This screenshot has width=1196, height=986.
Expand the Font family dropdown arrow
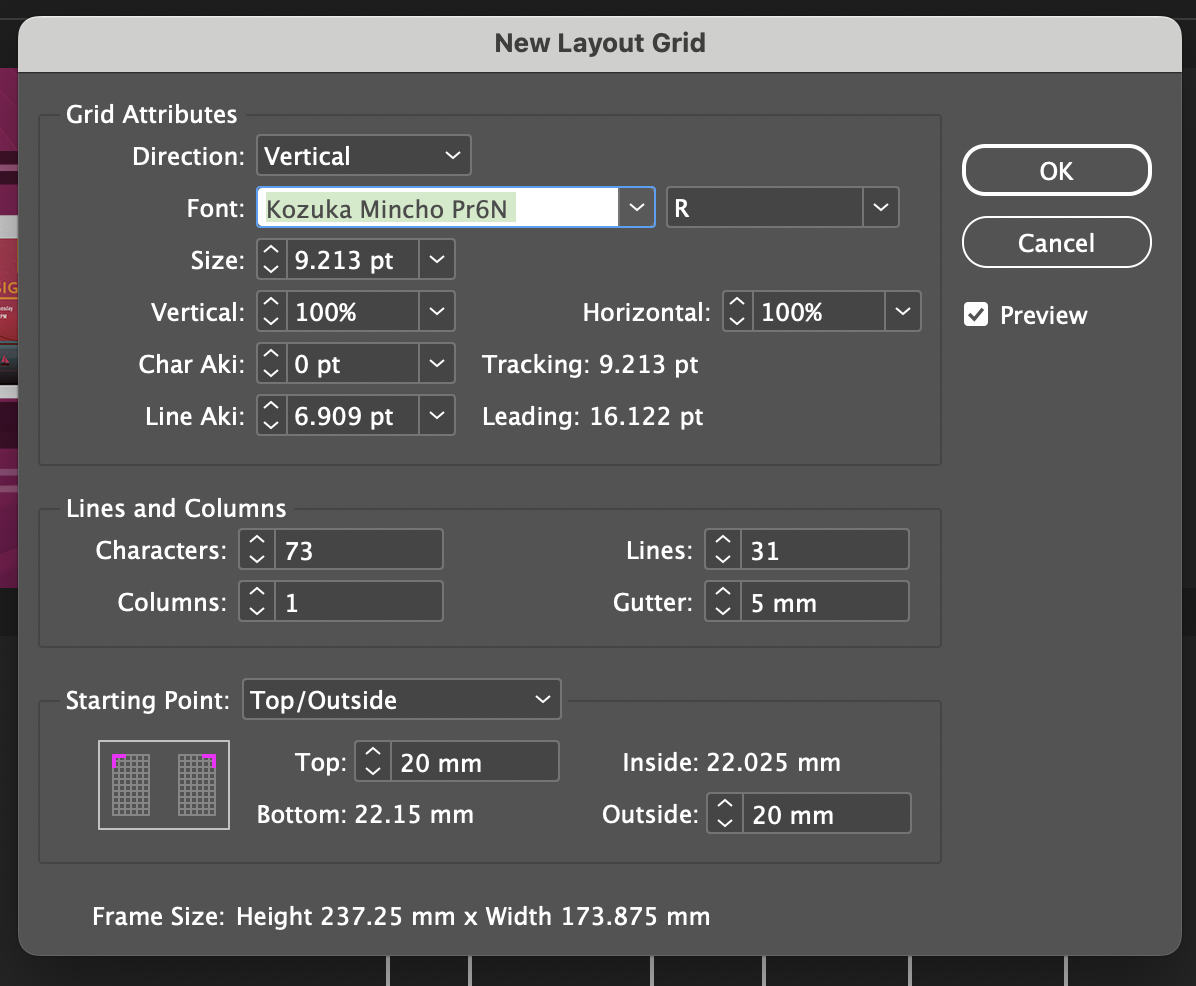pos(636,208)
